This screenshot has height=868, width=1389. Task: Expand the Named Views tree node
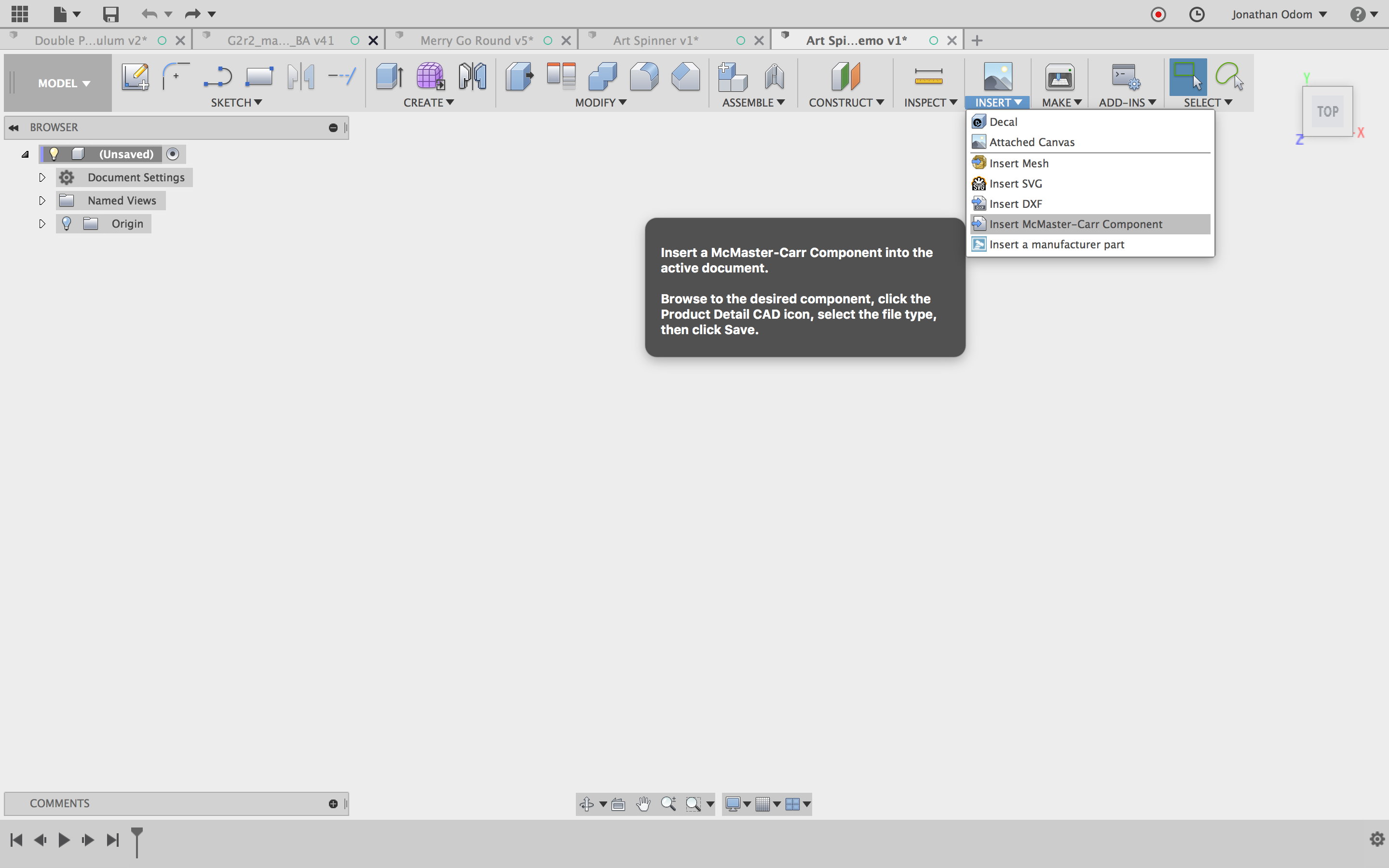click(x=42, y=201)
